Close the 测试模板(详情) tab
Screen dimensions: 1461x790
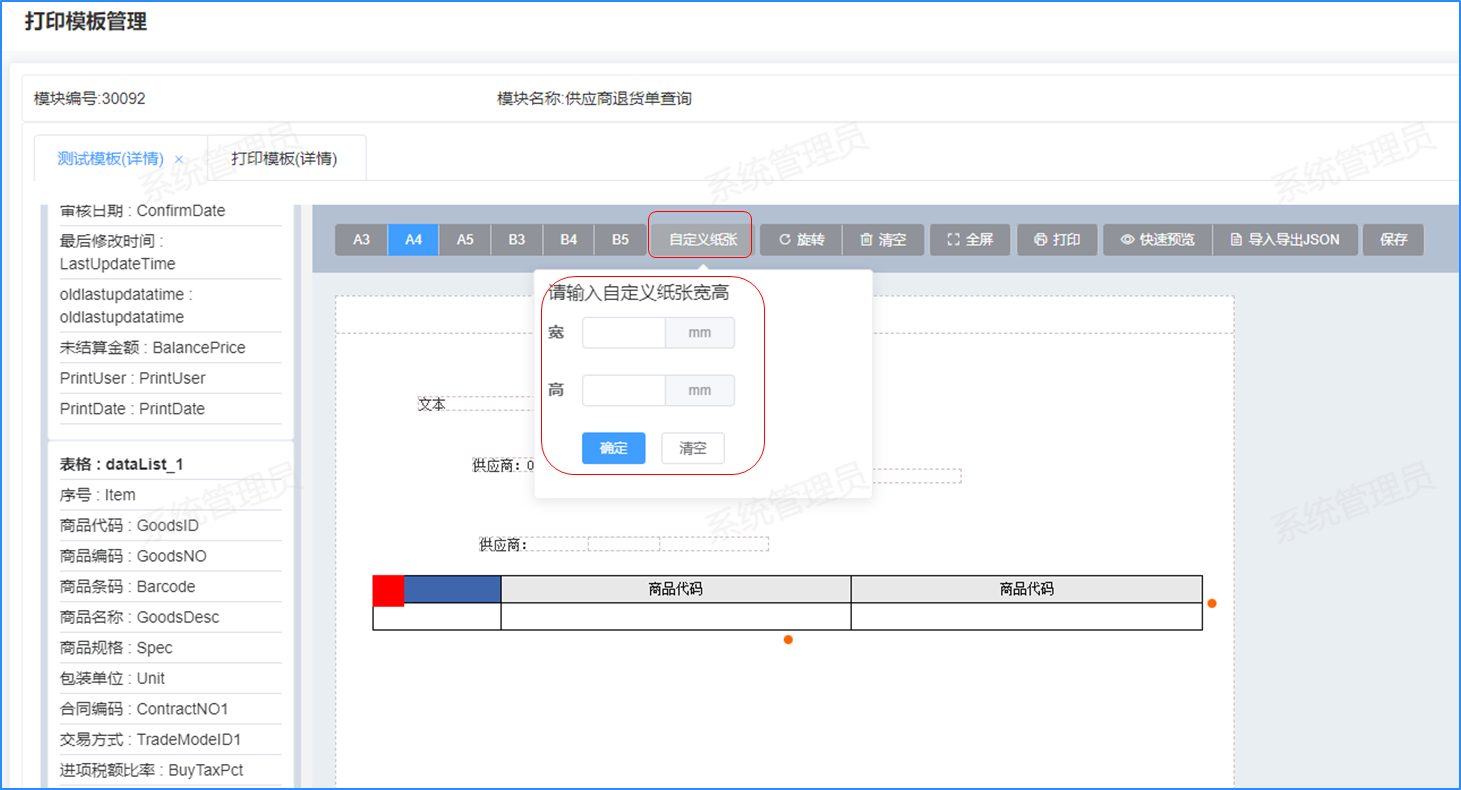pos(179,159)
